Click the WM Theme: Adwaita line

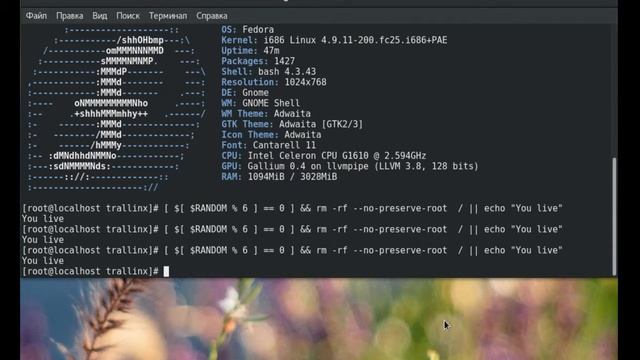(x=266, y=113)
